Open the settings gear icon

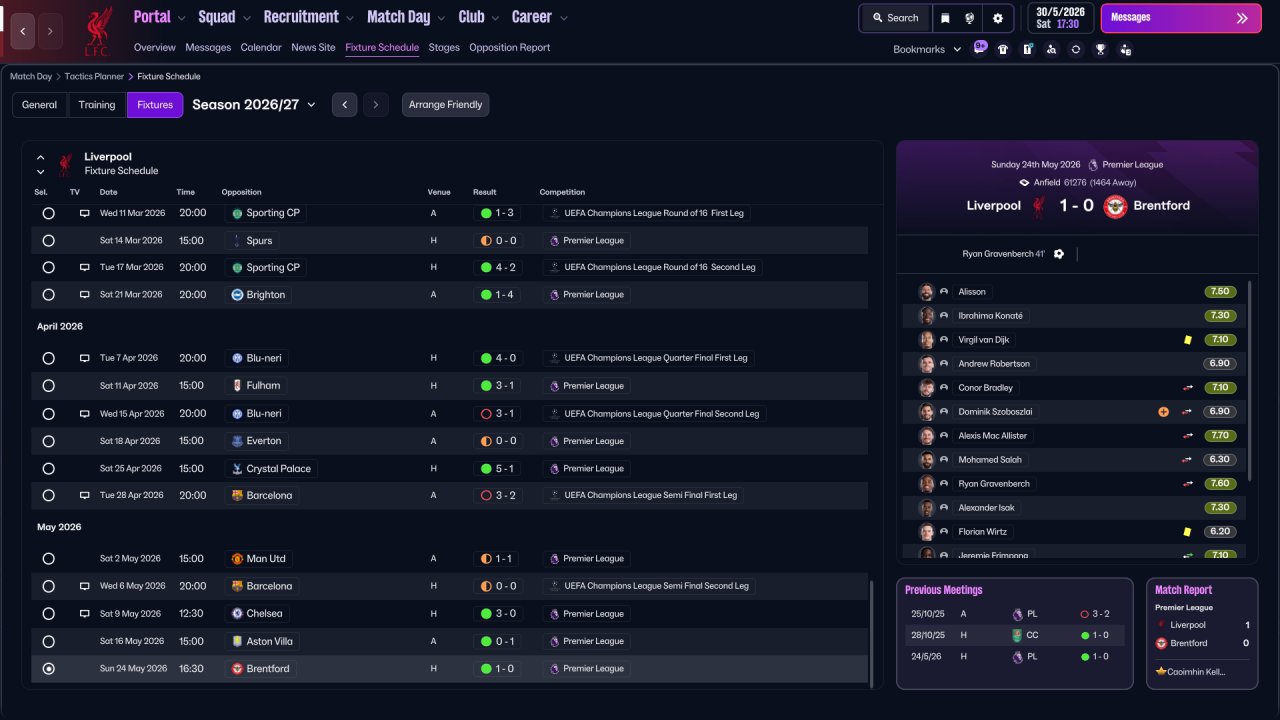pos(998,18)
